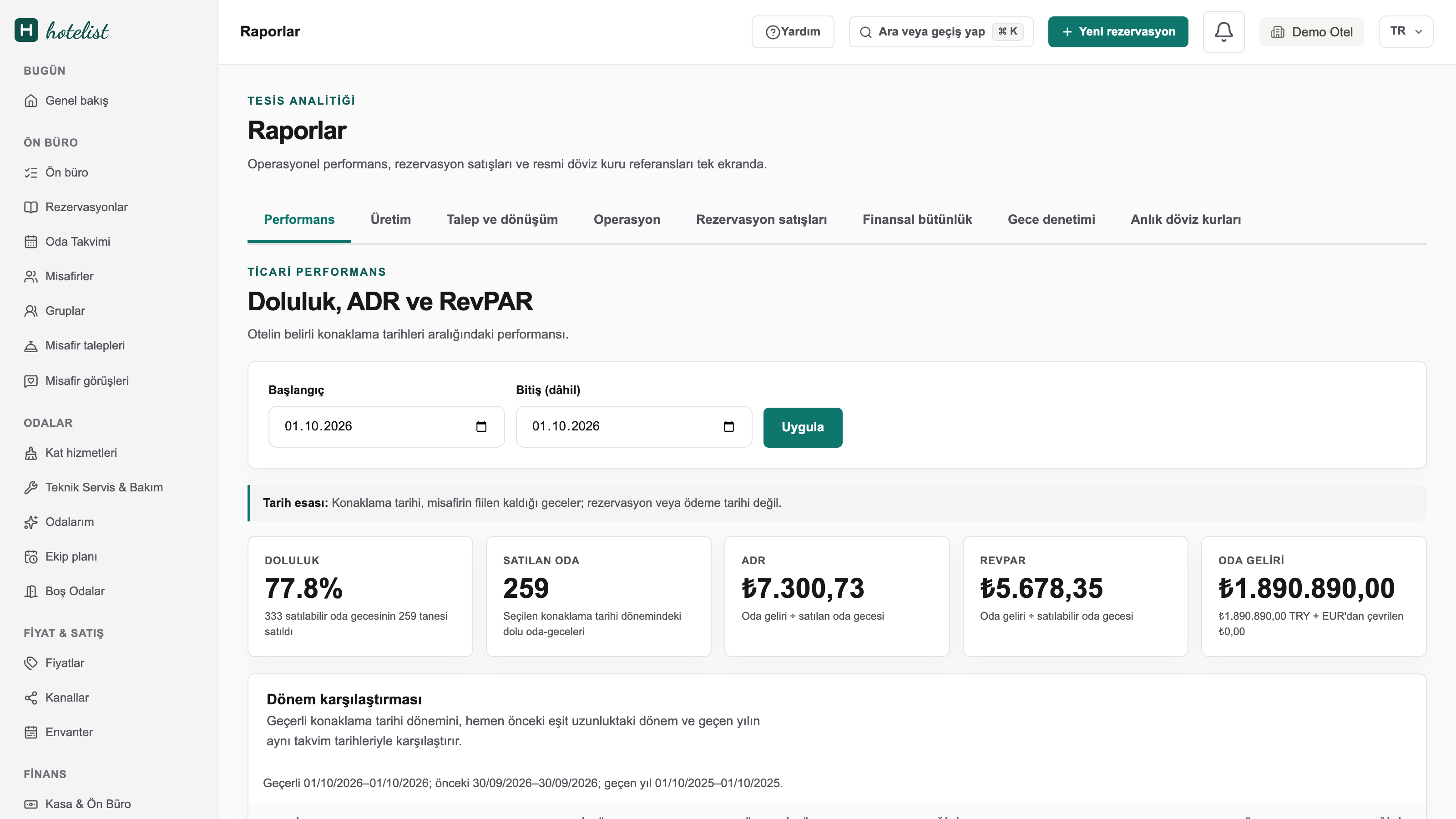Open Kasa & Ön Büro cash icon
This screenshot has height=819, width=1456.
30,804
